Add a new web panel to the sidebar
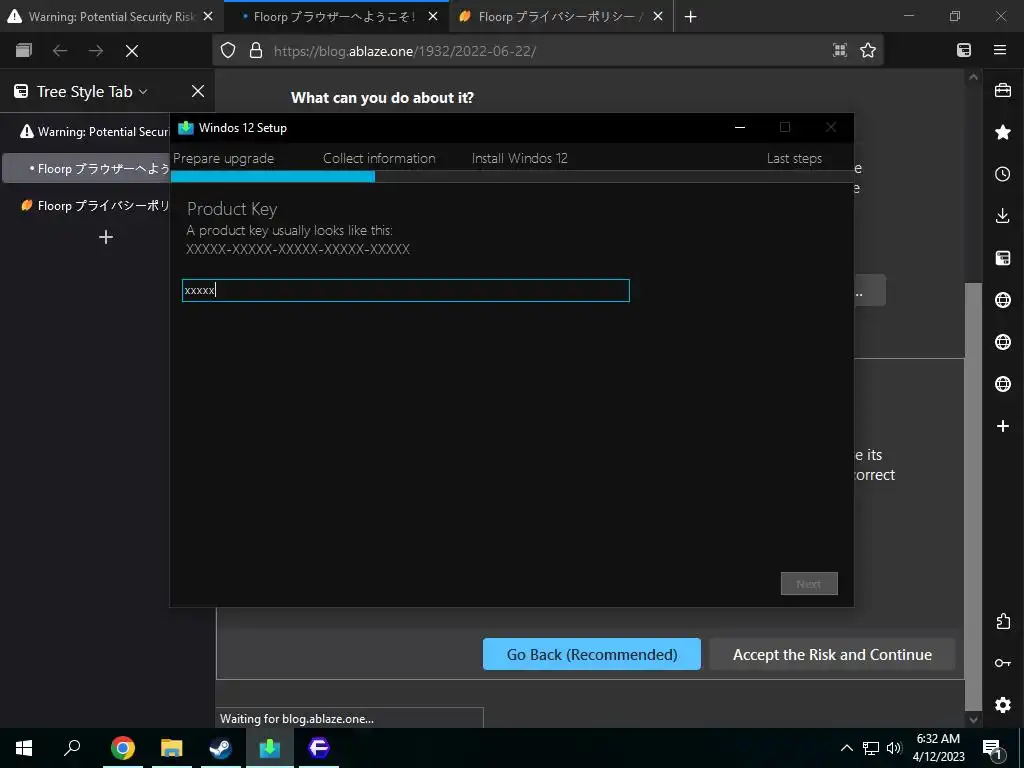The image size is (1024, 768). pyautogui.click(x=1002, y=426)
